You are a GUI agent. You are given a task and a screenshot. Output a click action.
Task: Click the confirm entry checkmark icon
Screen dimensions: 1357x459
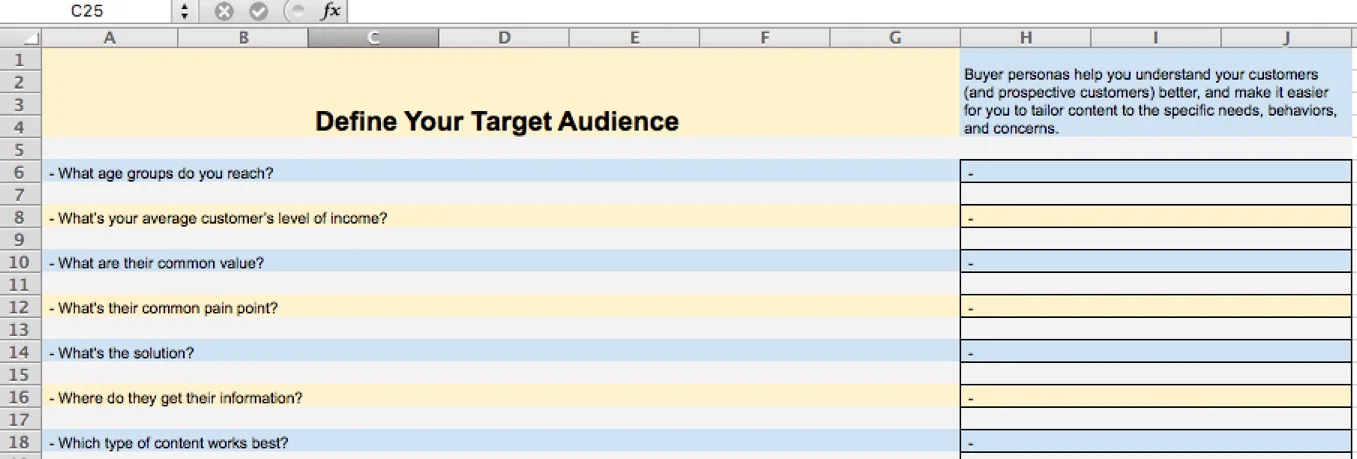pos(258,12)
